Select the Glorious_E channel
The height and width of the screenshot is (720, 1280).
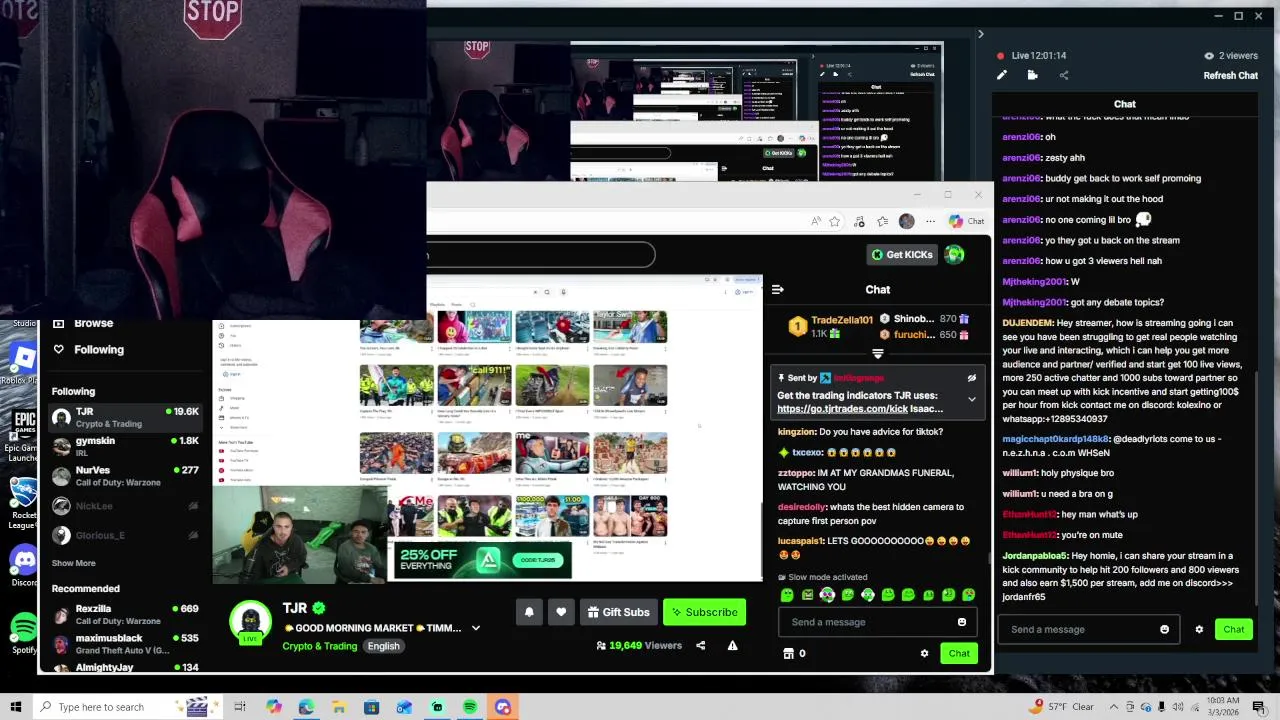(x=125, y=535)
